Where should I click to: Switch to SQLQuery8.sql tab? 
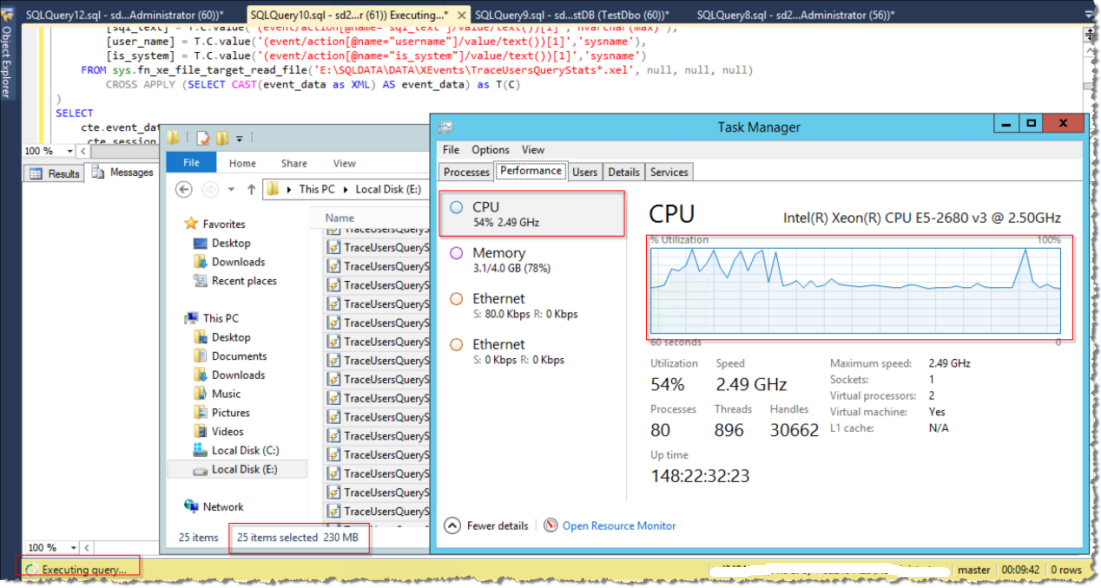796,14
